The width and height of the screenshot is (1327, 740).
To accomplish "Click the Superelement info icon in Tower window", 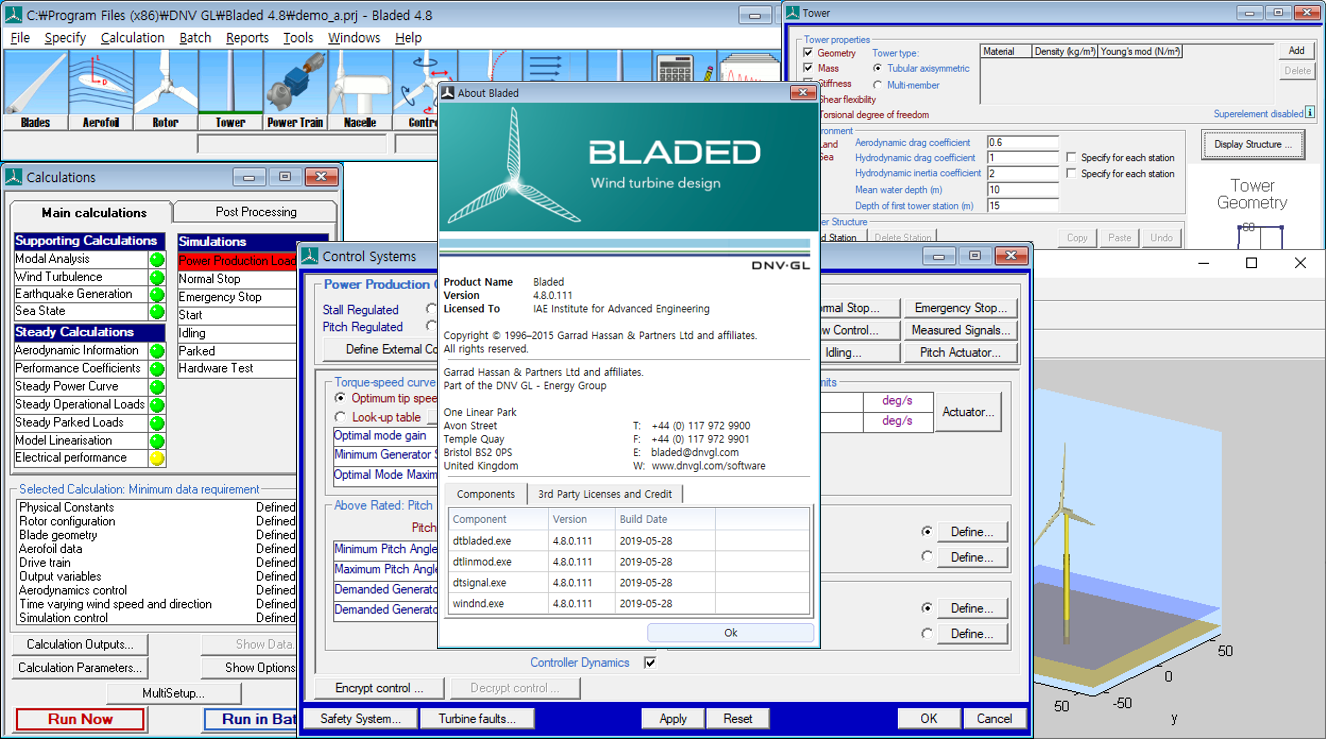I will 1312,114.
